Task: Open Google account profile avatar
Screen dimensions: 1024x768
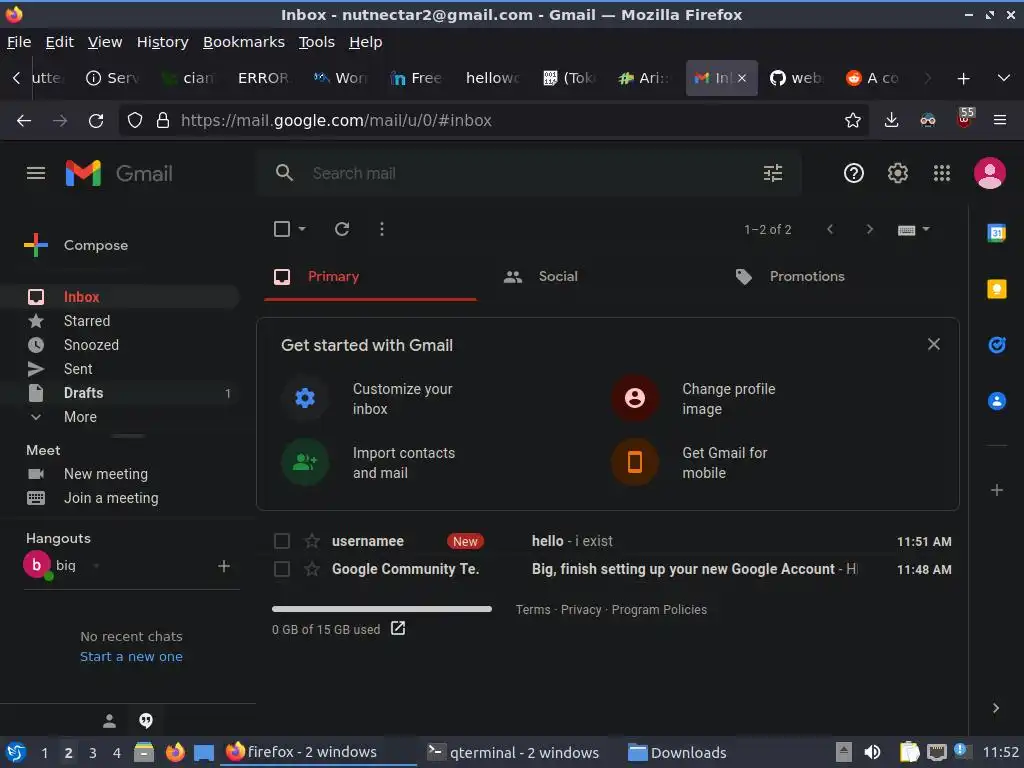Action: coord(989,173)
